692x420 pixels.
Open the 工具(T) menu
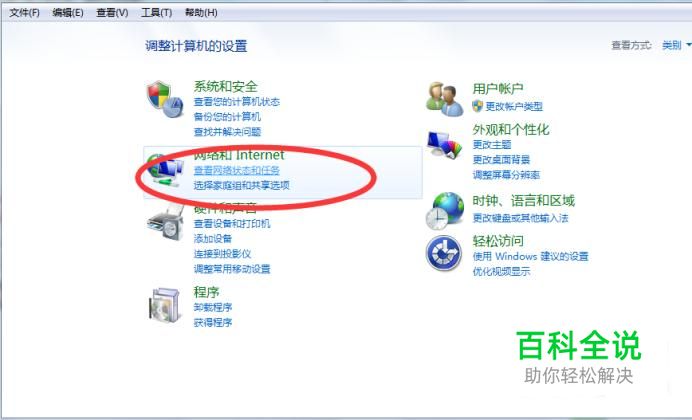tap(156, 13)
